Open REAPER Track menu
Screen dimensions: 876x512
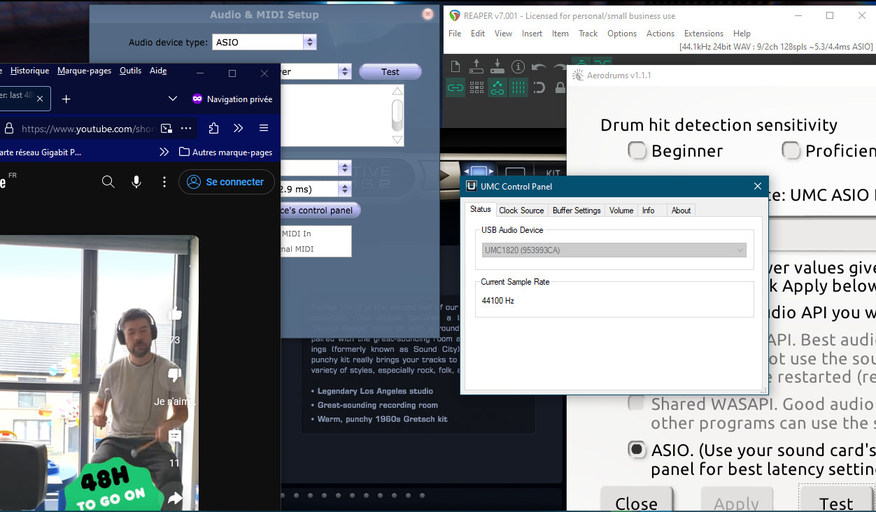[x=588, y=34]
